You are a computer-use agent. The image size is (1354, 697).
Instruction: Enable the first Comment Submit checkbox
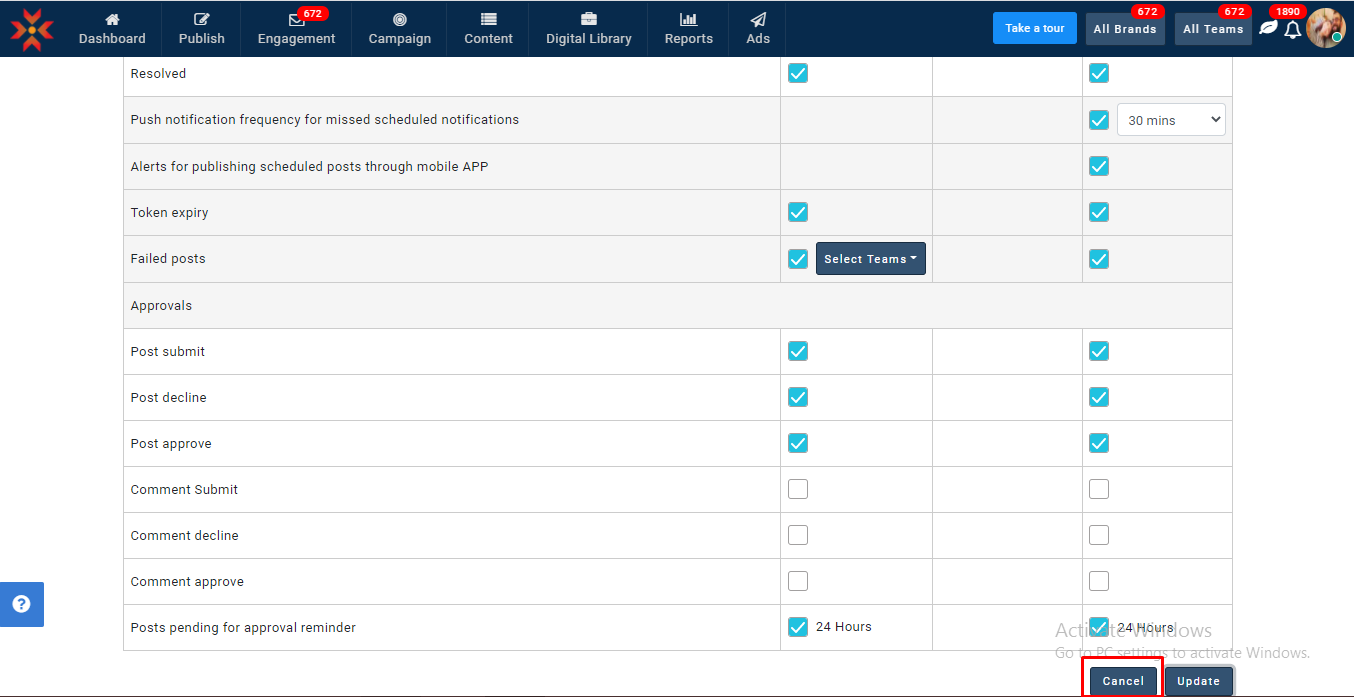[x=798, y=489]
